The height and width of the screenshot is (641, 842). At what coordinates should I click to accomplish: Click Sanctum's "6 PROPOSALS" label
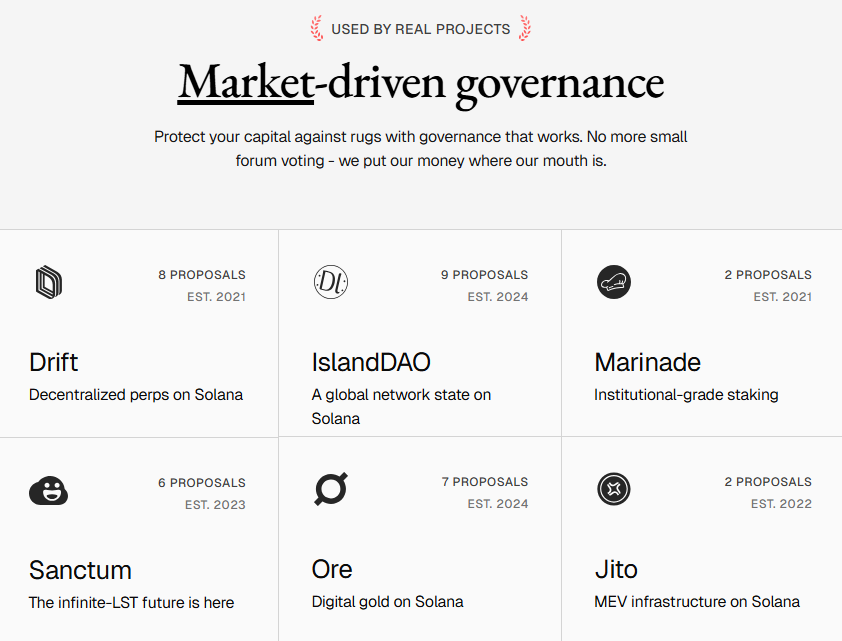click(x=202, y=483)
